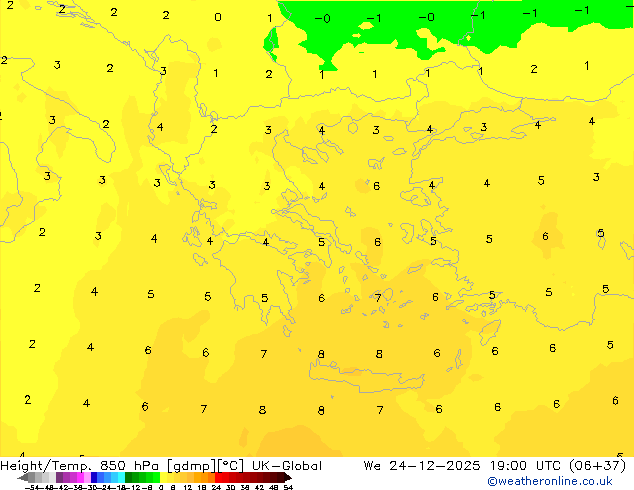This screenshot has width=634, height=490.
Task: Click the 12 label on the colour scale
Action: coord(187,488)
